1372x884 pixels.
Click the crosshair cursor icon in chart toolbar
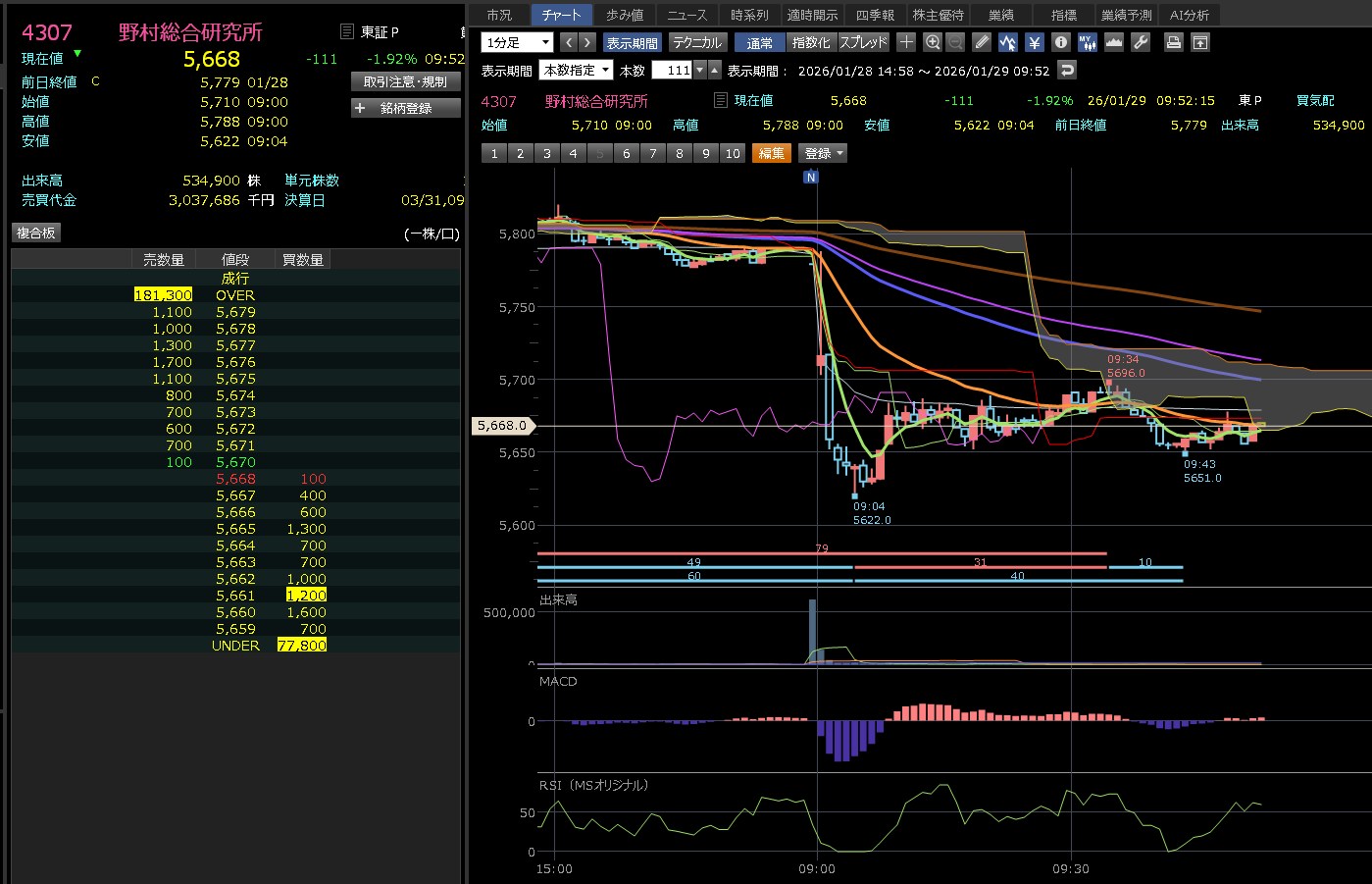906,42
